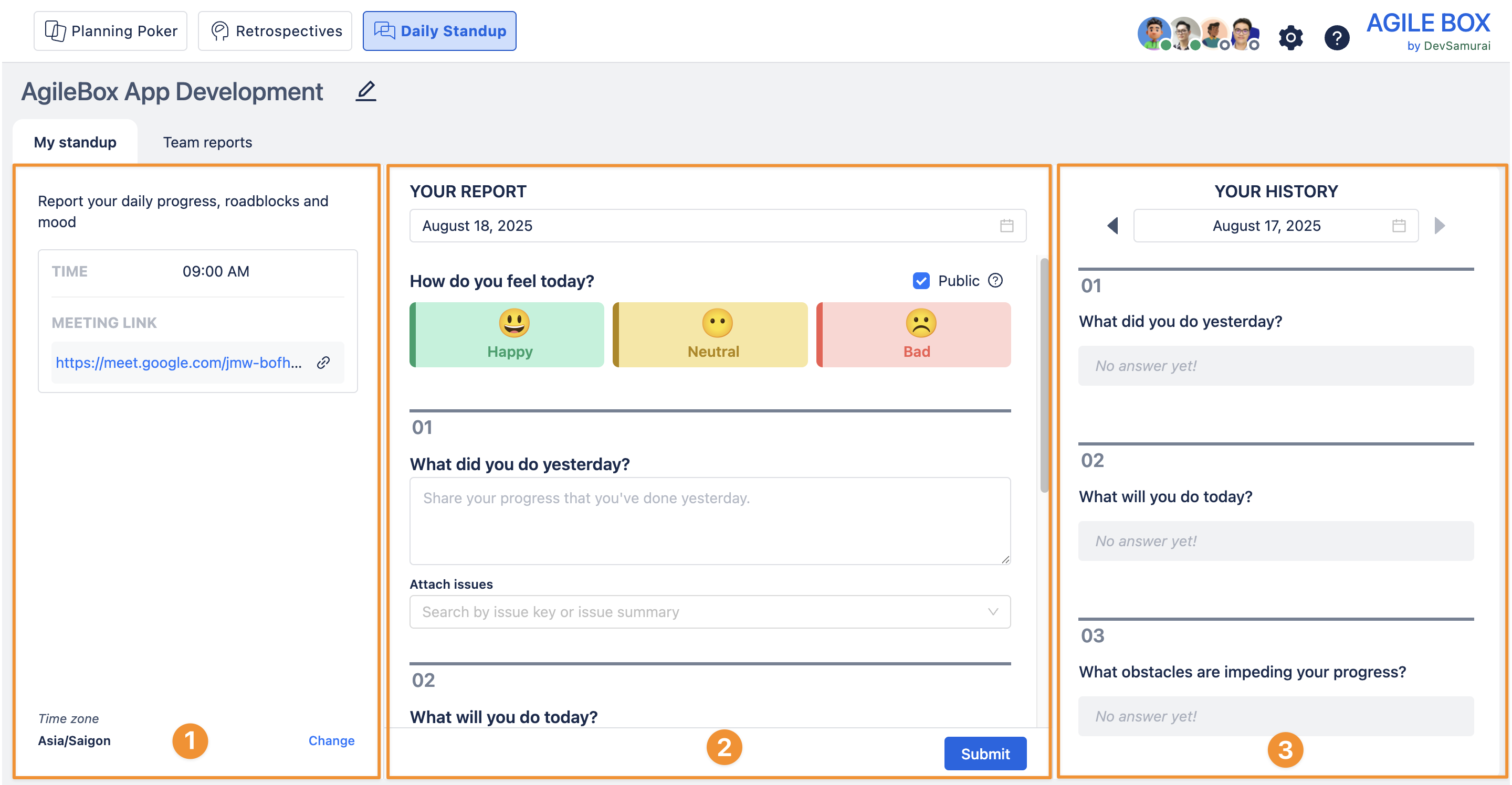Switch to the Team reports tab
Image resolution: width=1512 pixels, height=785 pixels.
click(x=207, y=142)
